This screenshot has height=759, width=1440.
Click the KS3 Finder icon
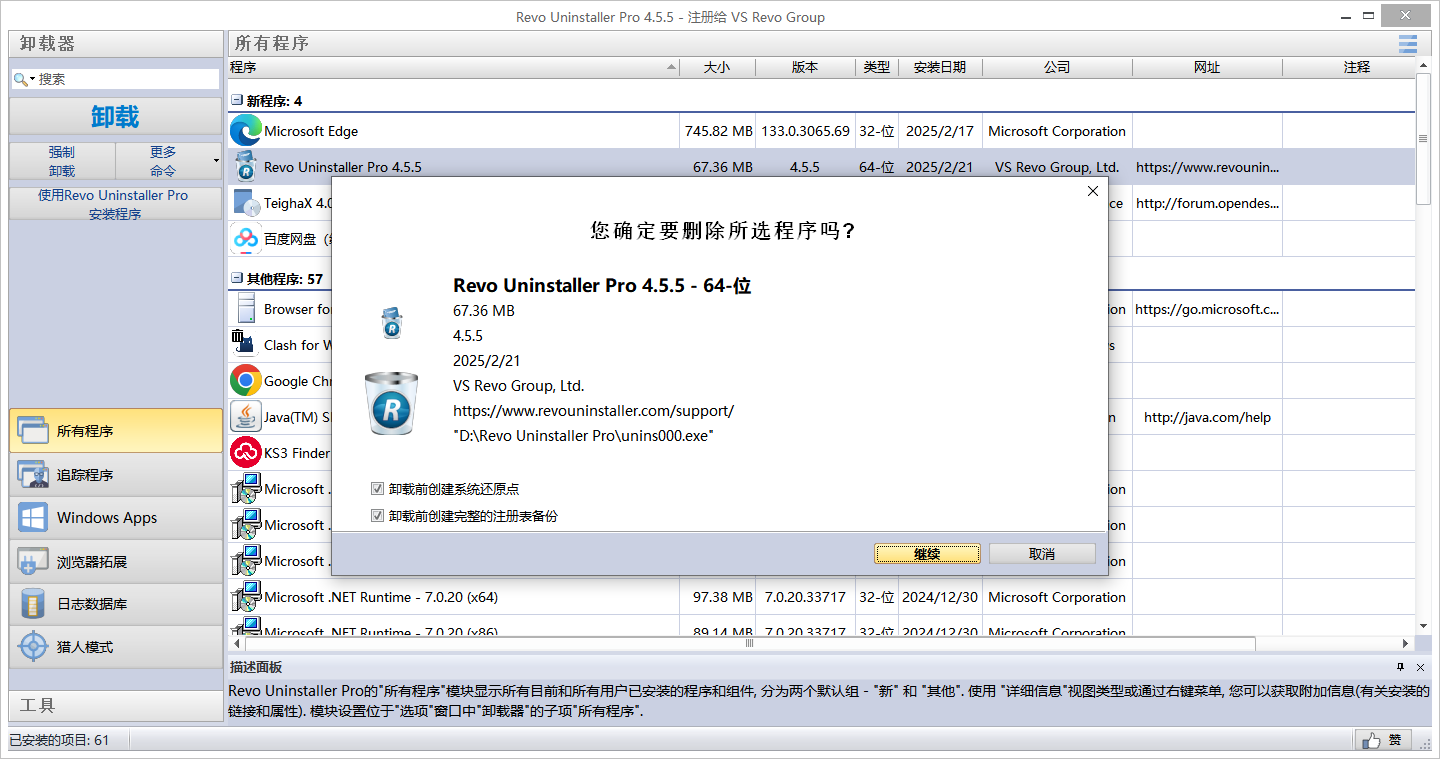(x=245, y=453)
